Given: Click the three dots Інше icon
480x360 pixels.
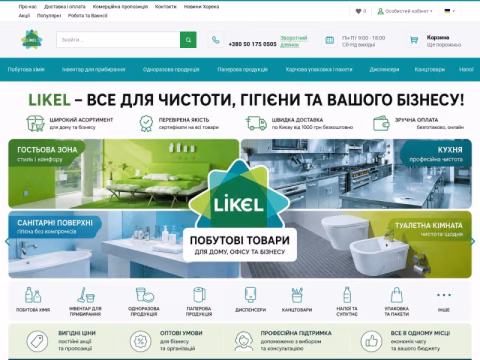Looking at the screenshot, I should click(444, 295).
